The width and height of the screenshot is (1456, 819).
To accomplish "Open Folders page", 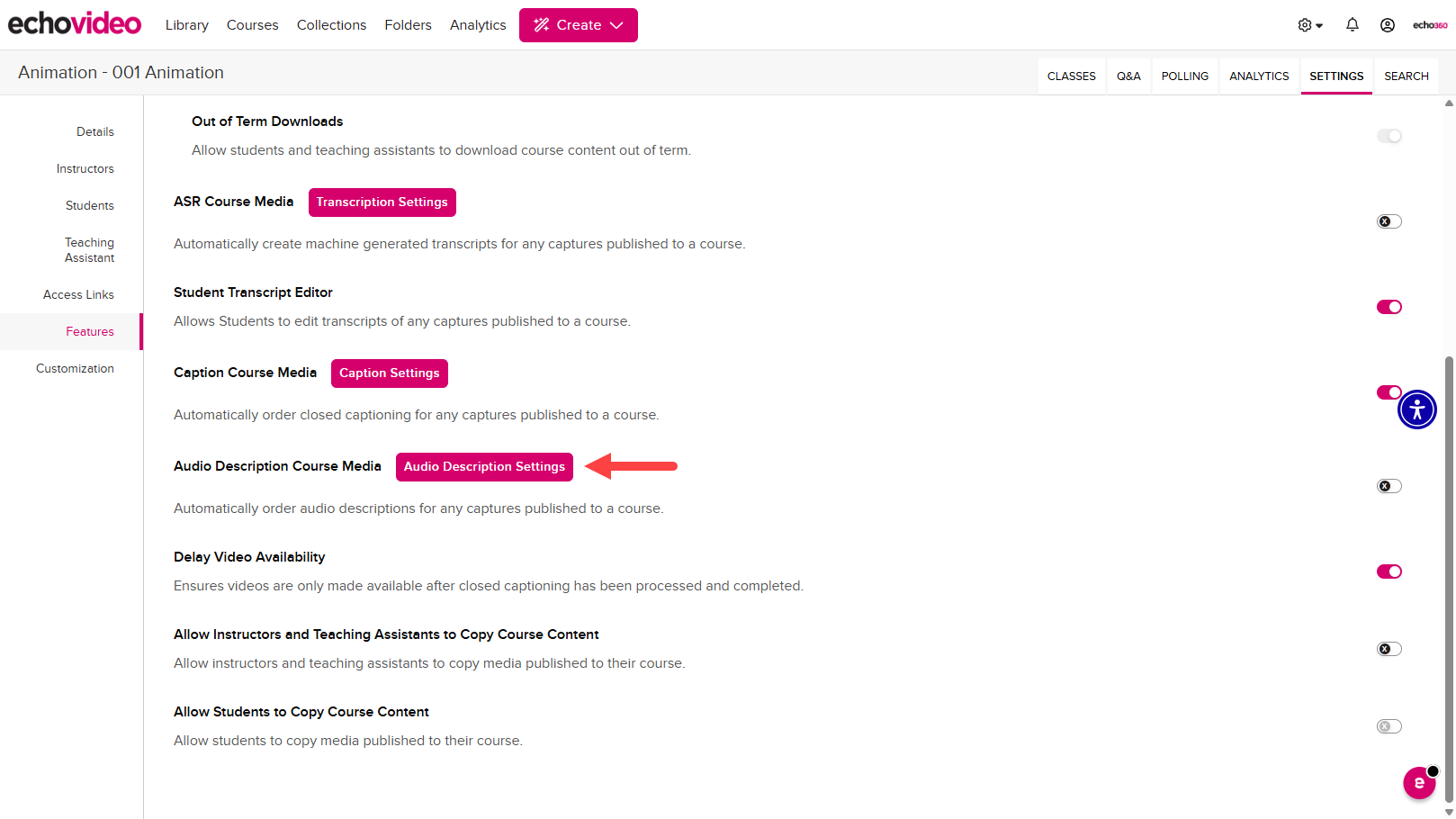I will (409, 25).
